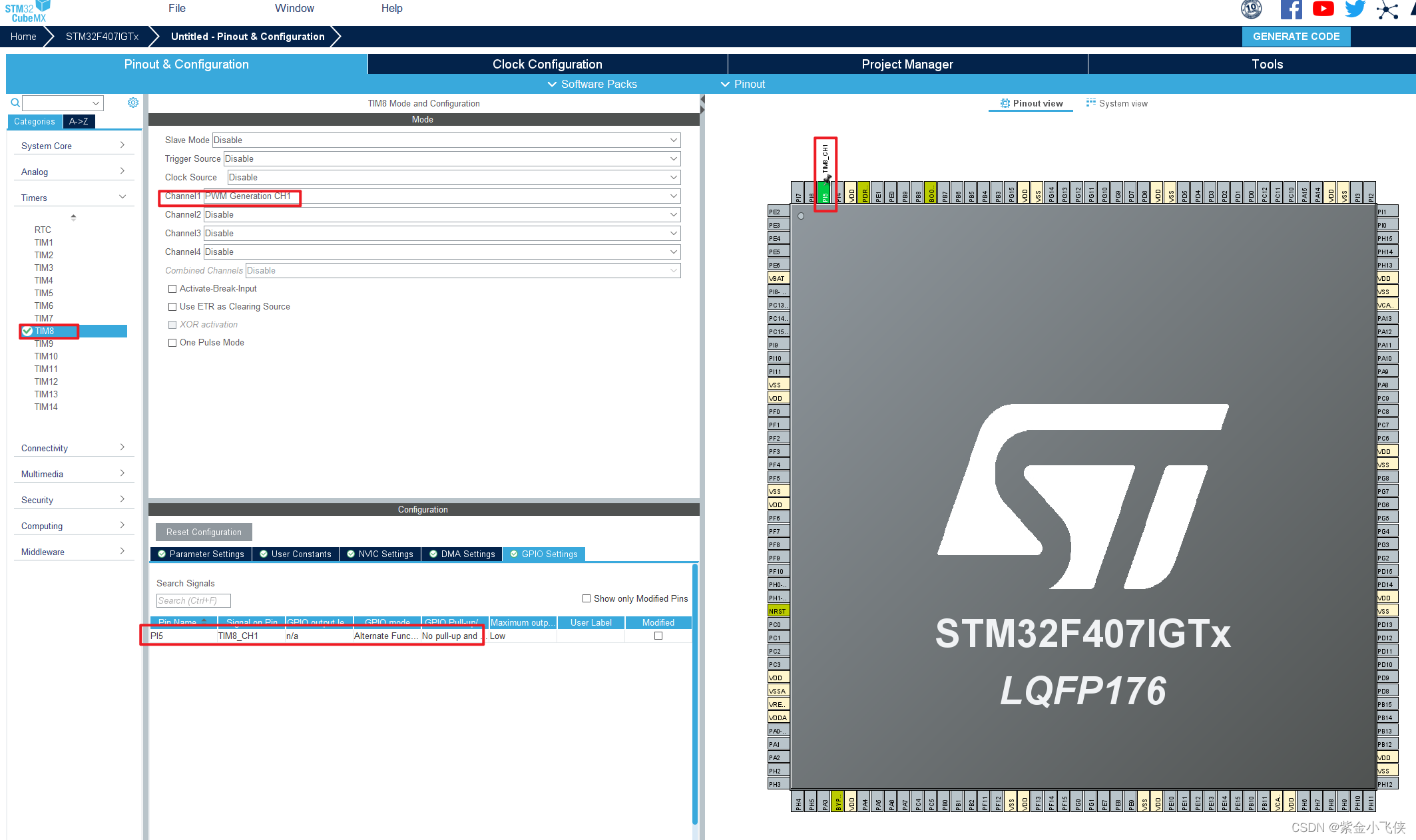Click the 10-year anniversary badge icon

1252,9
